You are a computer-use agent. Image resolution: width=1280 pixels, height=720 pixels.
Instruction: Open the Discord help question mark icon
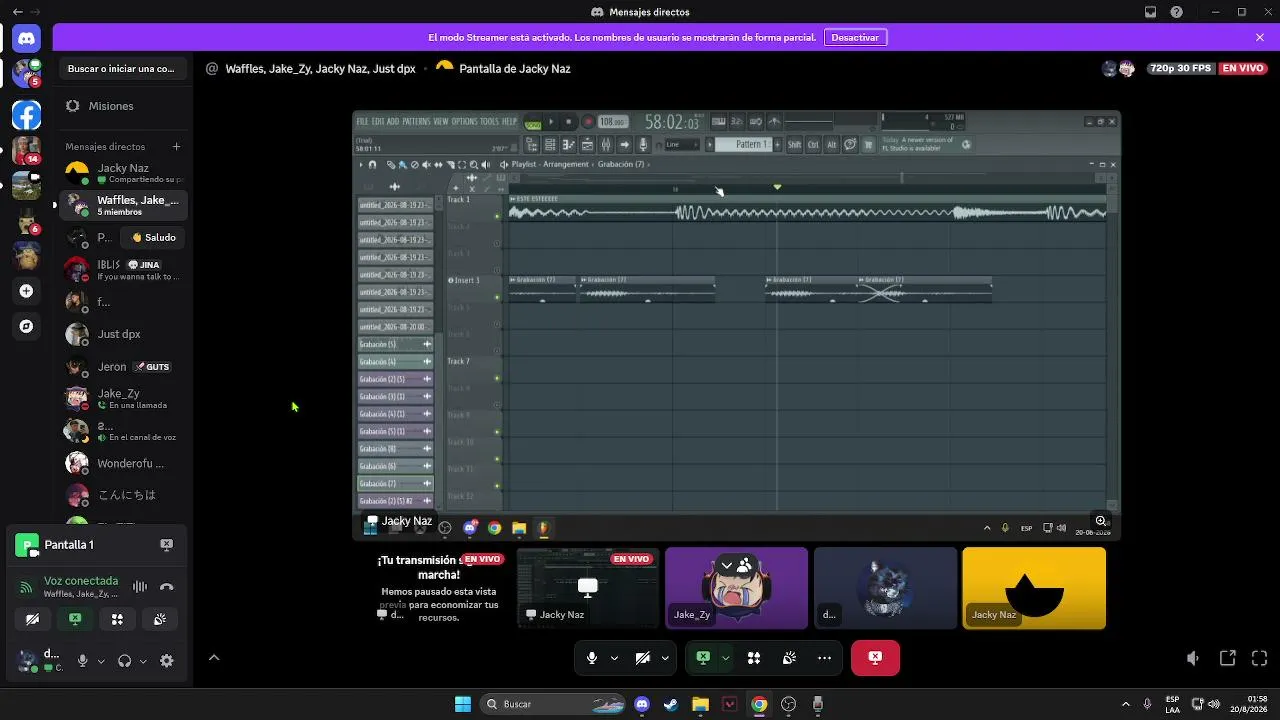[x=1177, y=12]
